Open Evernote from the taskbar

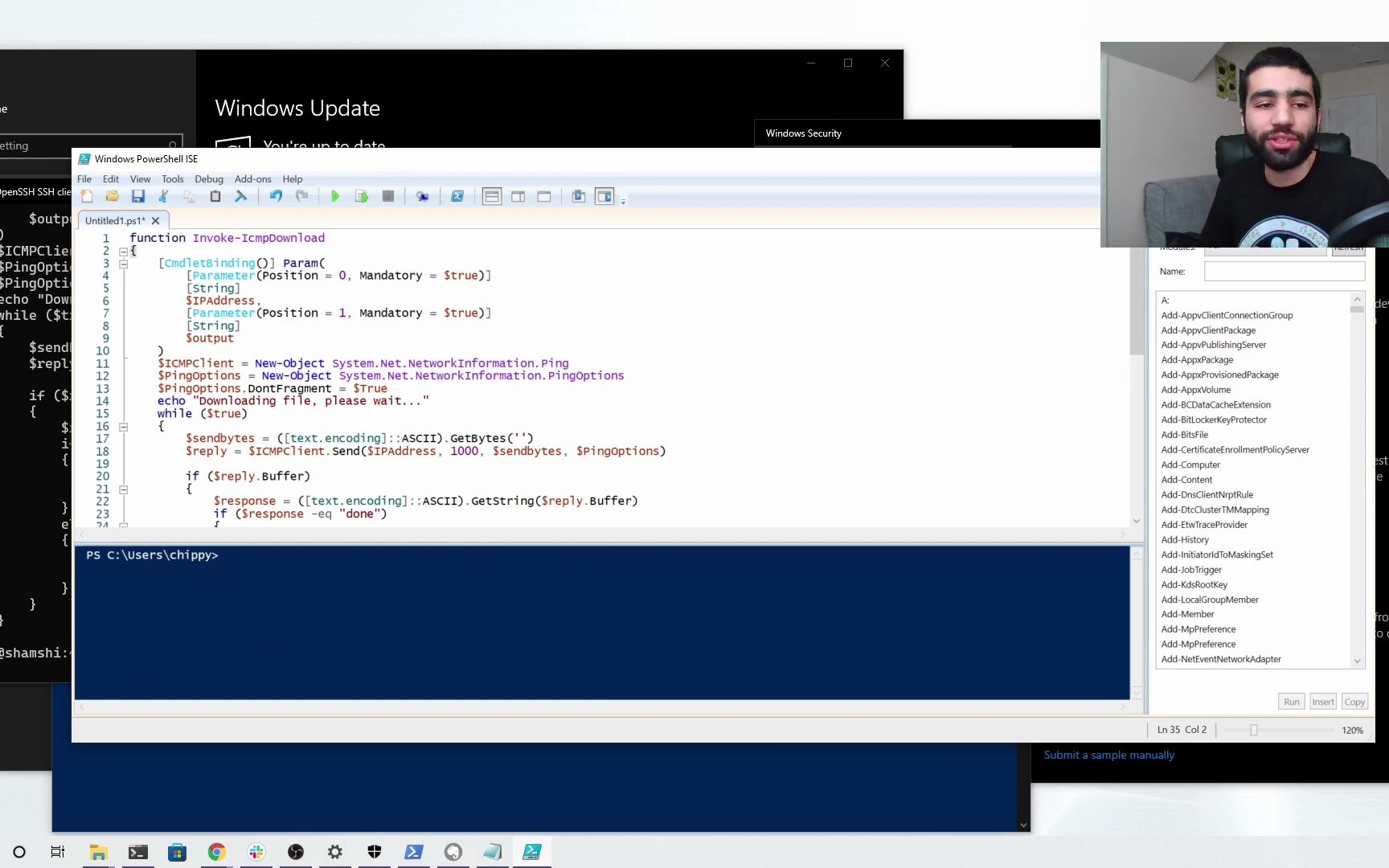(453, 852)
